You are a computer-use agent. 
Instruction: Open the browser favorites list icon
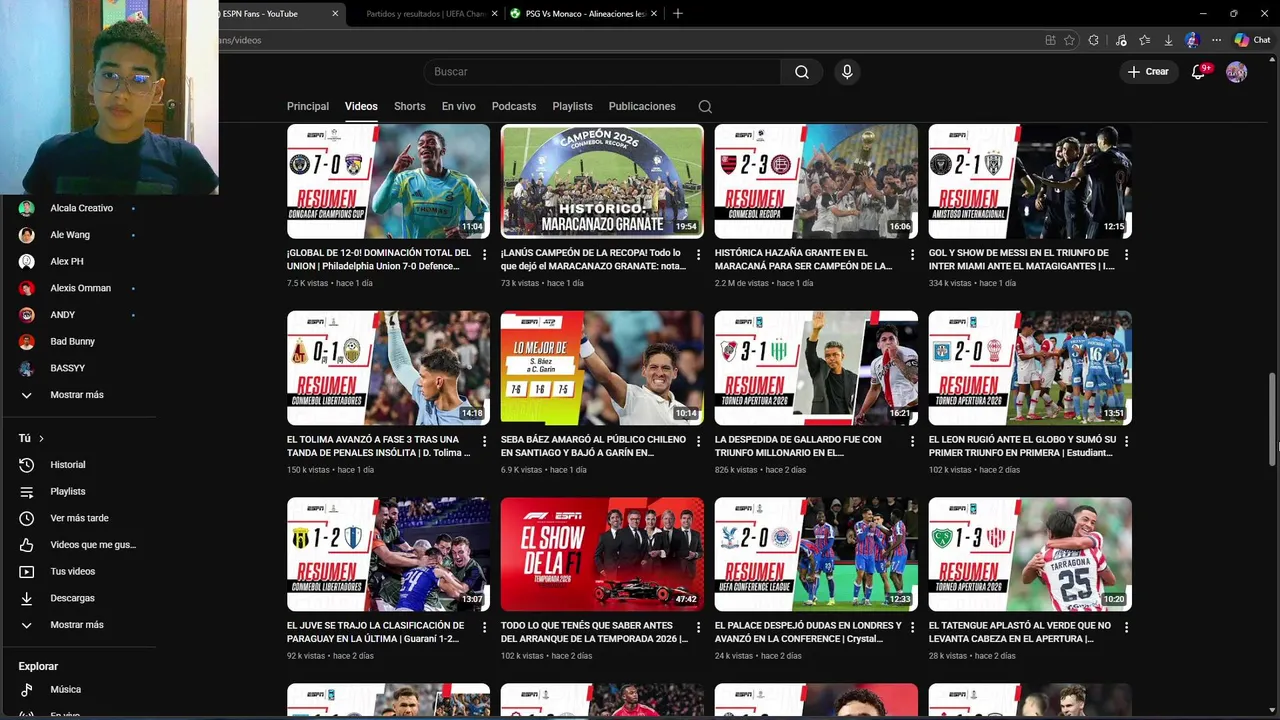pyautogui.click(x=1144, y=40)
